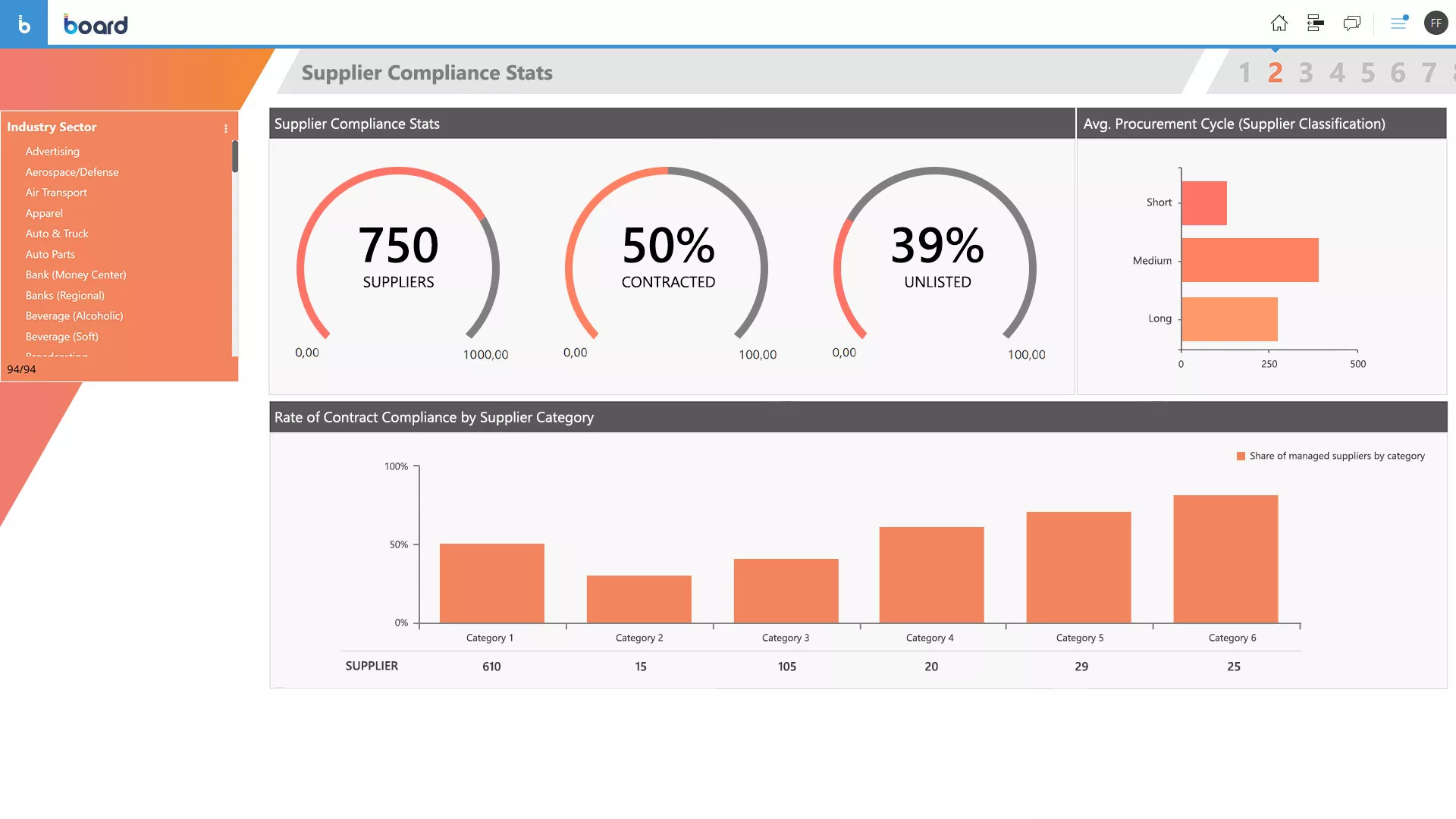Click the Board 'b' logo tile
This screenshot has height=819, width=1456.
click(x=24, y=24)
